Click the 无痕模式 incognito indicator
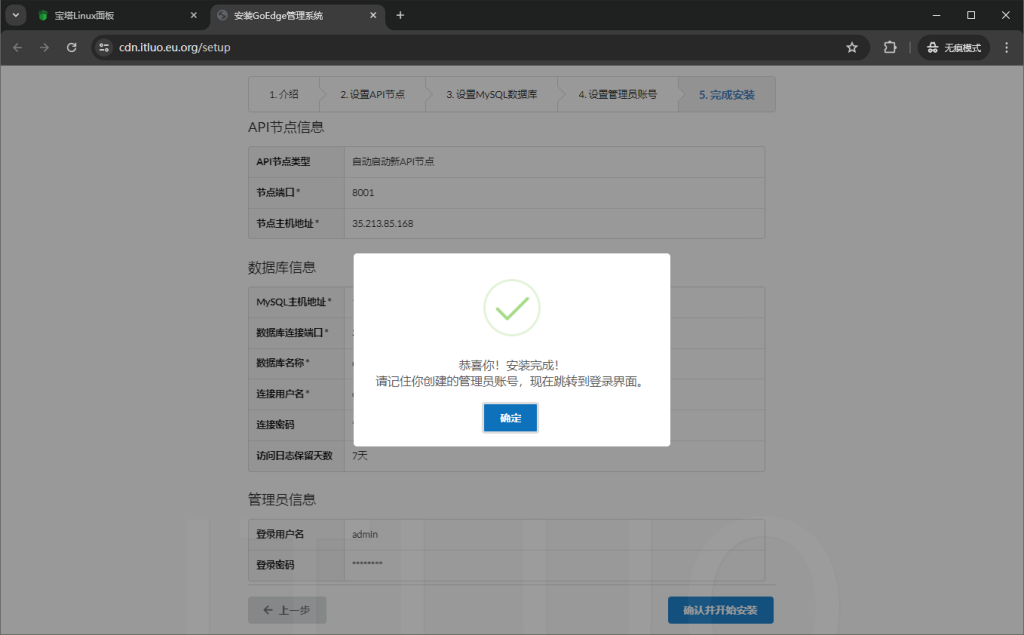The image size is (1024, 635). coord(953,46)
